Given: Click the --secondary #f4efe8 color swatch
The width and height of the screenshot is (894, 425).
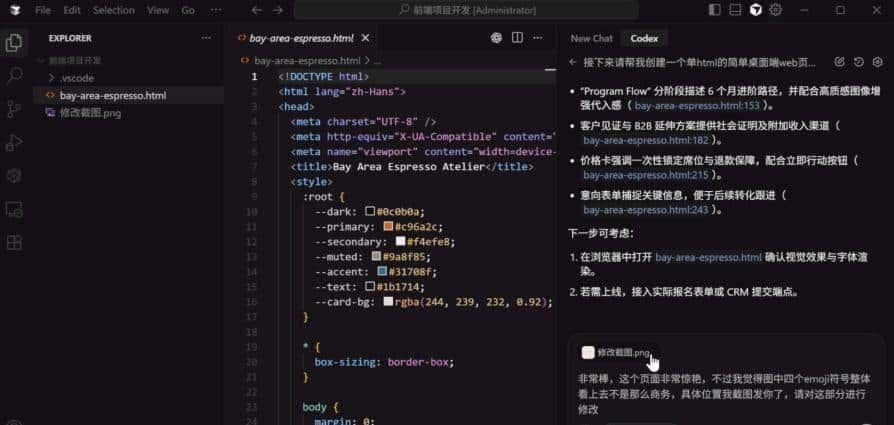Looking at the screenshot, I should (400, 241).
